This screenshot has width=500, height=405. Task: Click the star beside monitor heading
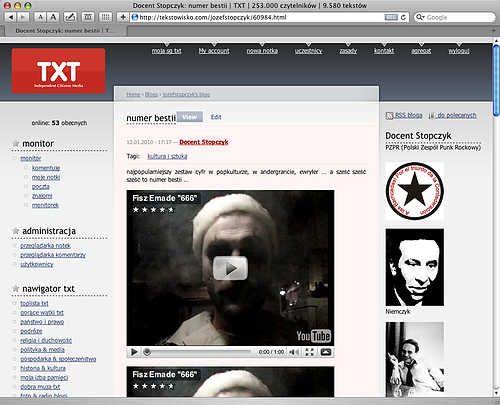(15, 143)
